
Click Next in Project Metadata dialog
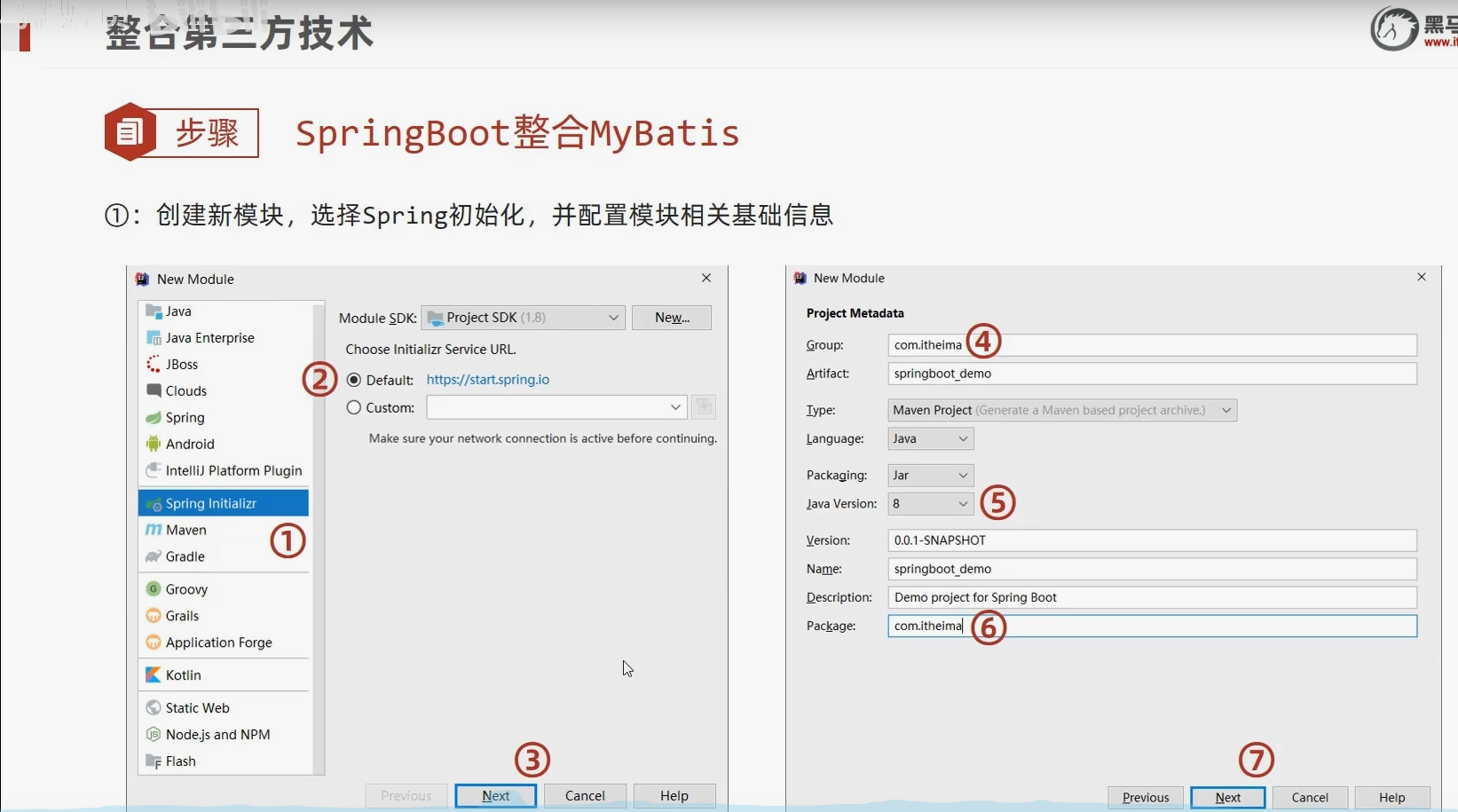point(1228,798)
